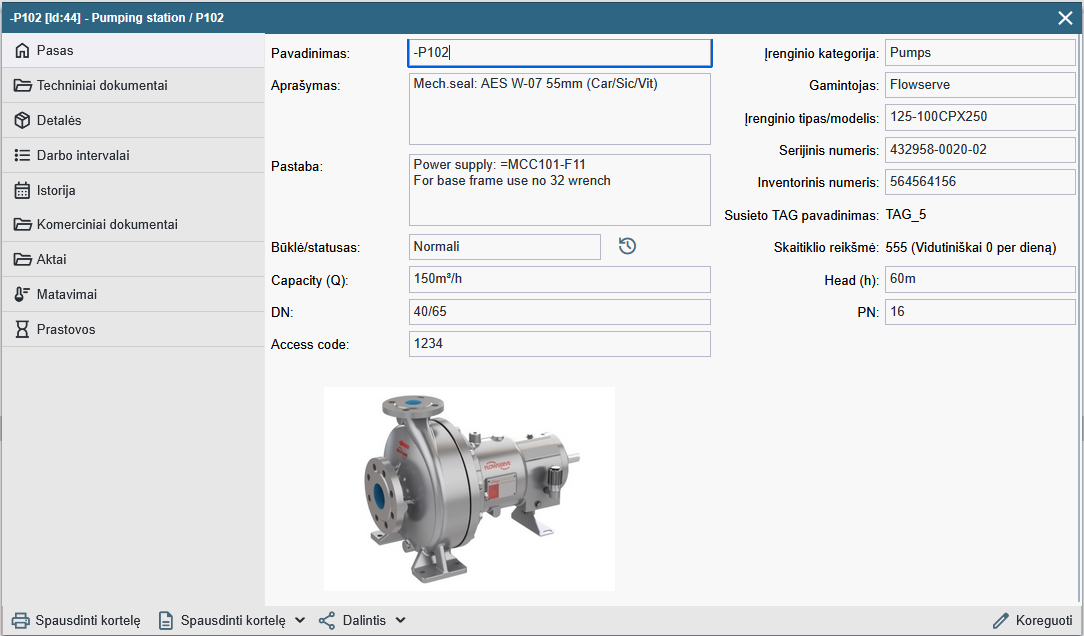This screenshot has height=636, width=1084.
Task: Click the document icon beside second Spausdinti kortelę
Action: (166, 621)
